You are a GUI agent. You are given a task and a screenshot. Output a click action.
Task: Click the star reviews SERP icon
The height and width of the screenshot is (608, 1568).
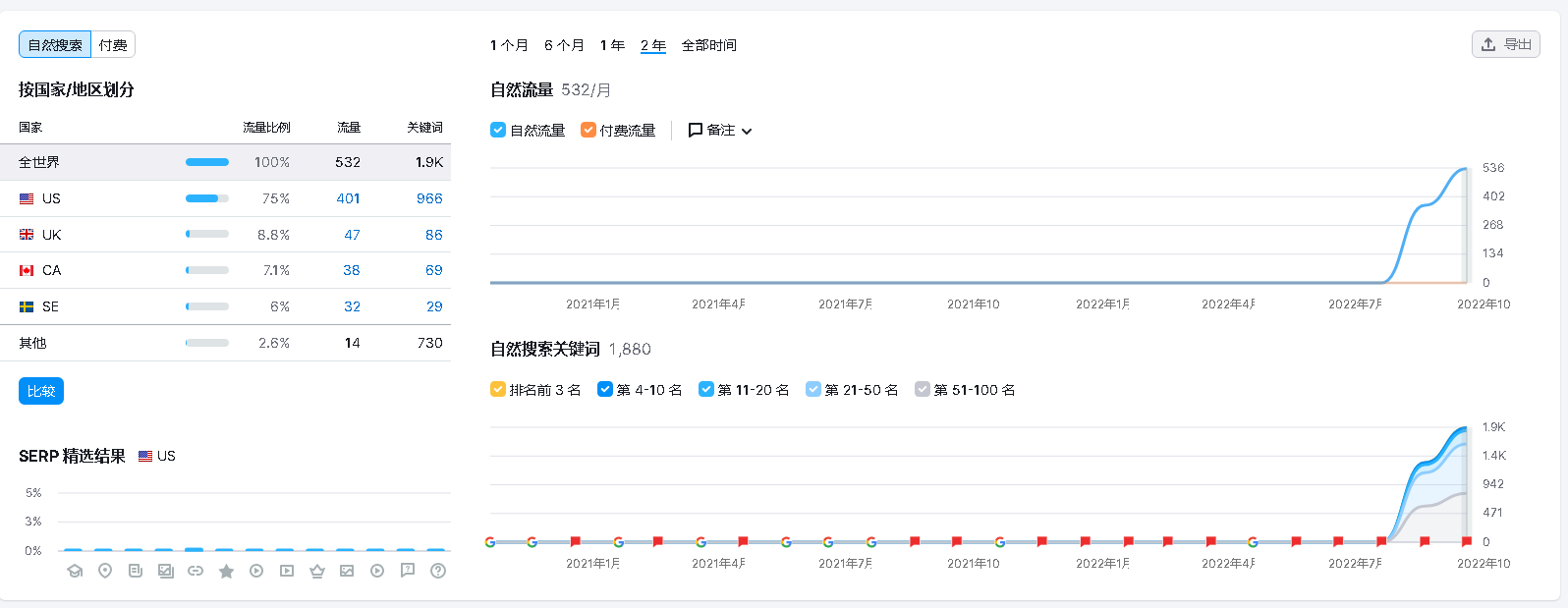pyautogui.click(x=226, y=571)
